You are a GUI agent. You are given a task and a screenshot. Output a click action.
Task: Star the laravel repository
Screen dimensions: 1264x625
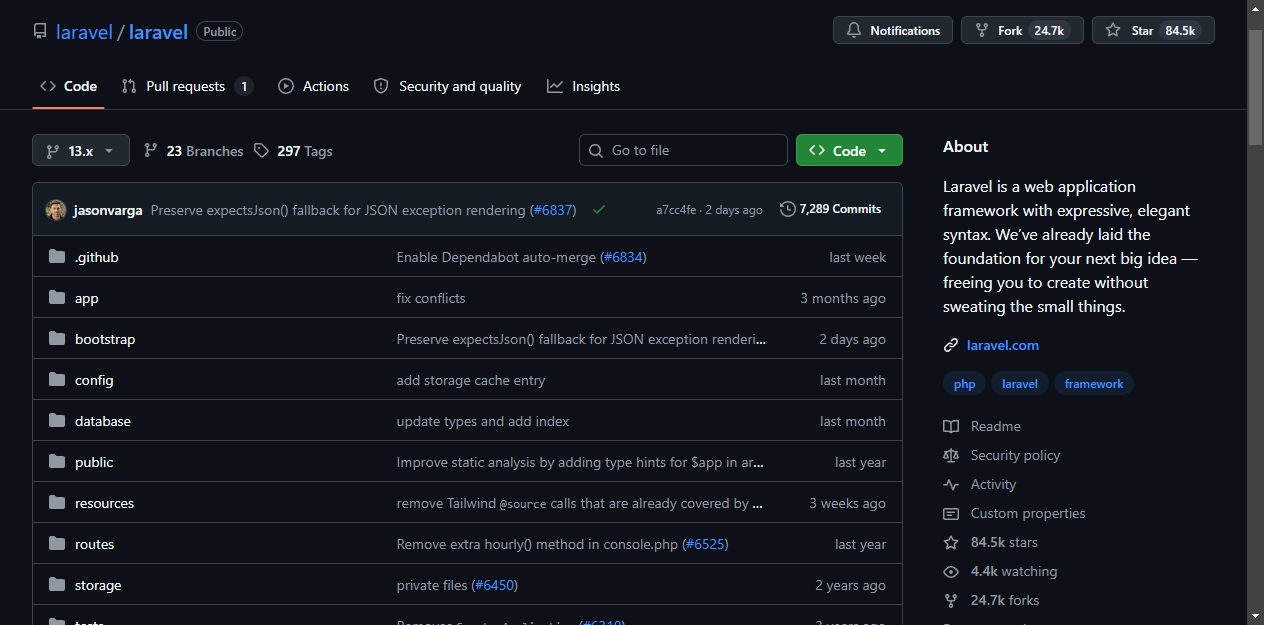click(1153, 30)
